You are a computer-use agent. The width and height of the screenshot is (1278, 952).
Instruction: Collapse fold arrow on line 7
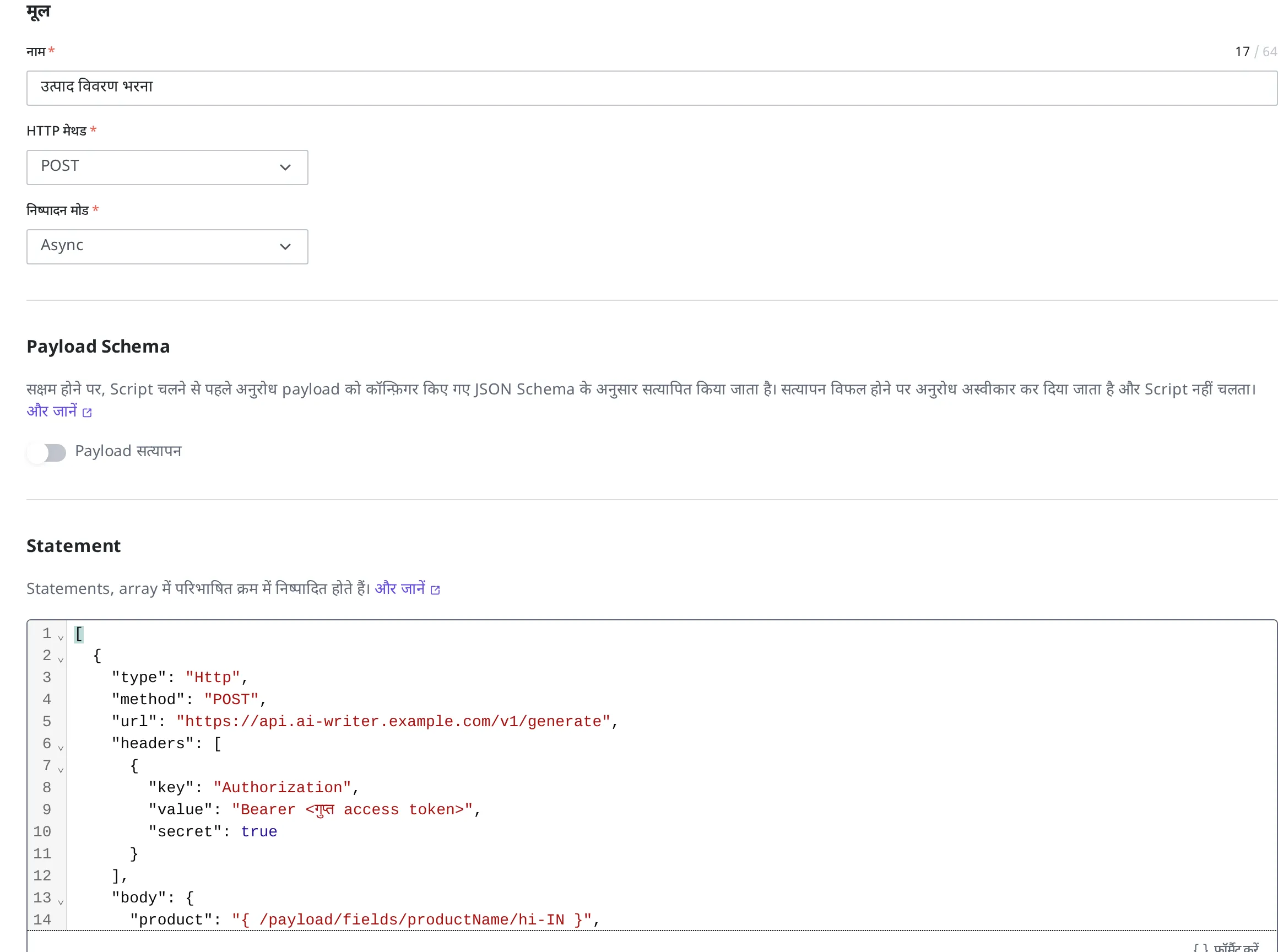pyautogui.click(x=61, y=769)
